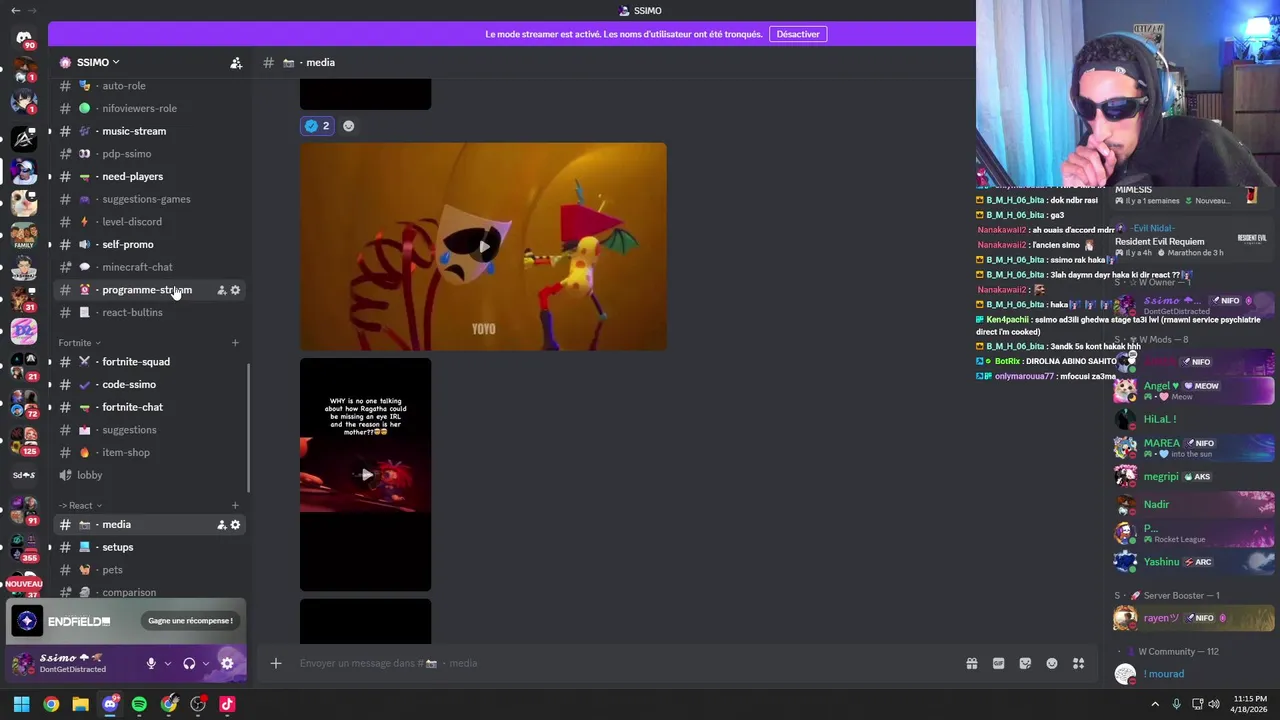1280x720 pixels.
Task: Play the Ragatha eye video thumbnail
Action: click(x=366, y=475)
